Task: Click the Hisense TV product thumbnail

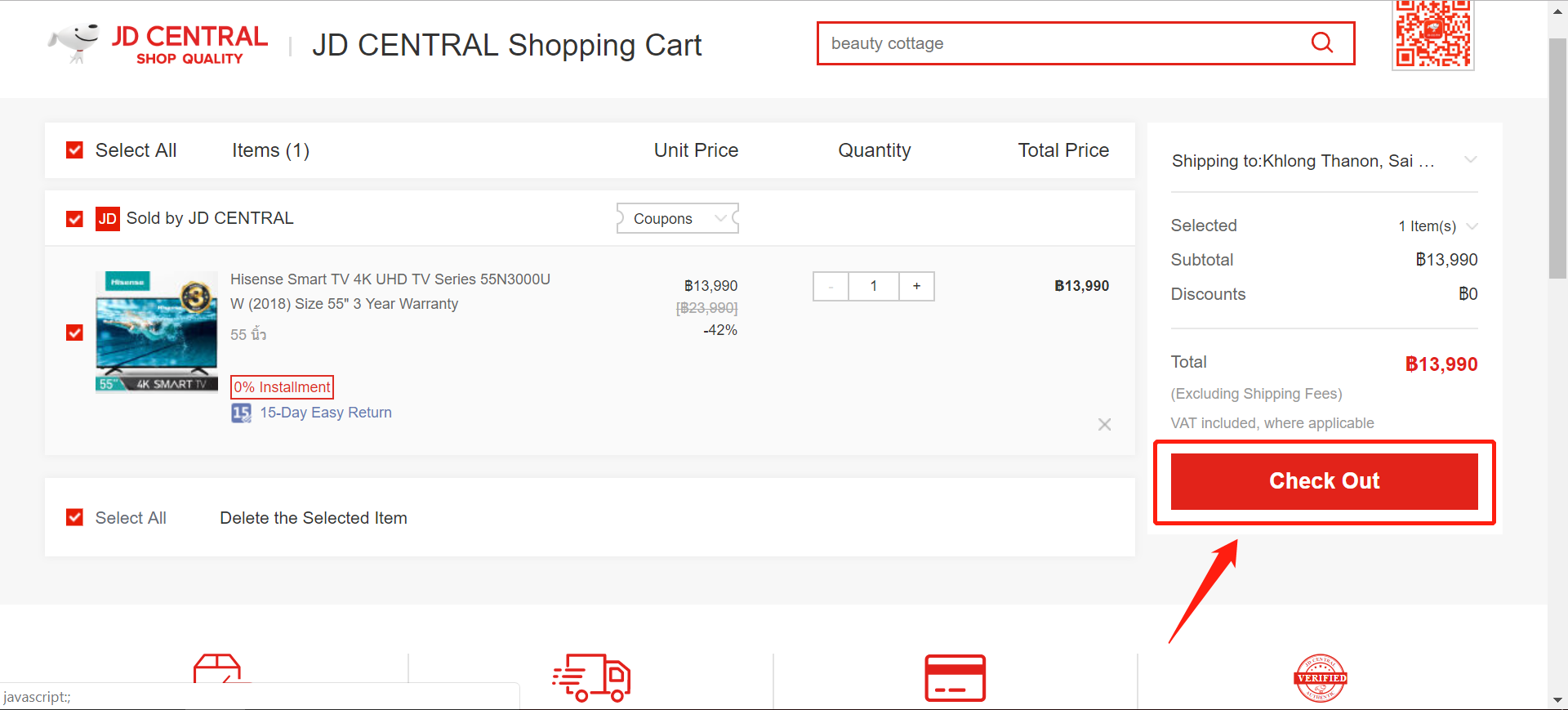Action: (x=157, y=332)
